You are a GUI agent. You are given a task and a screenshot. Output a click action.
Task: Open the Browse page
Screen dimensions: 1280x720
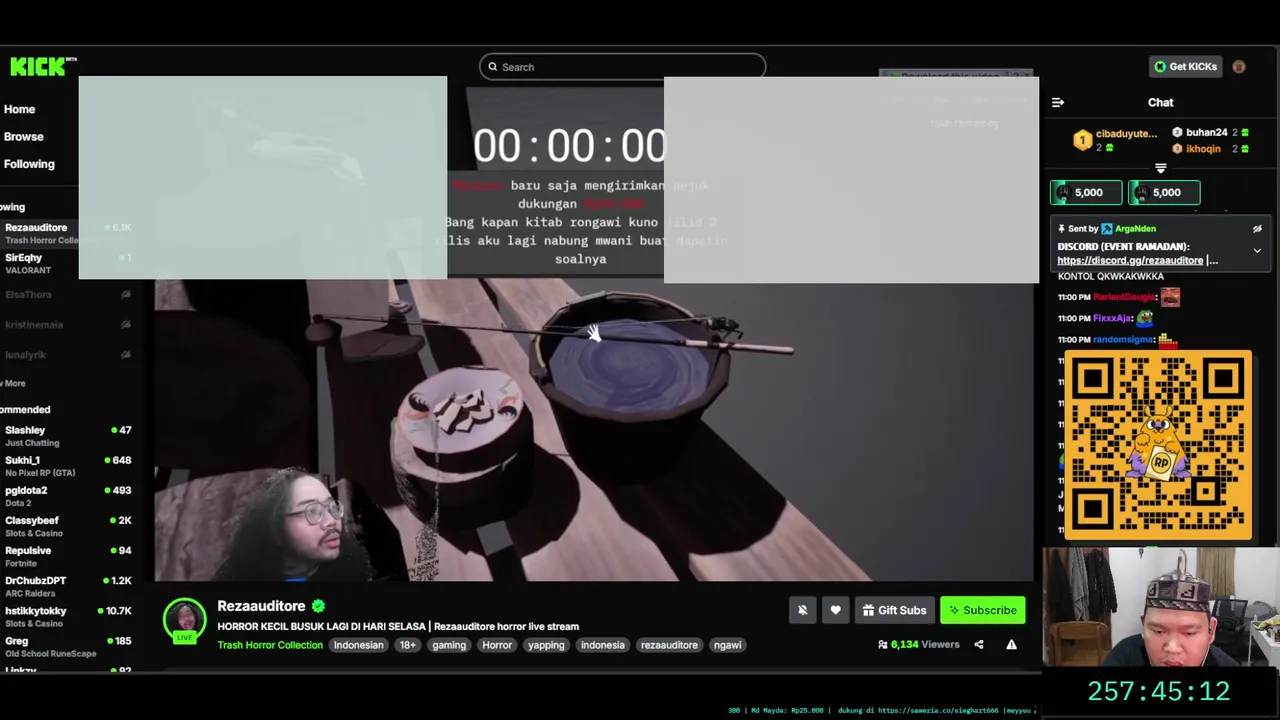click(23, 137)
